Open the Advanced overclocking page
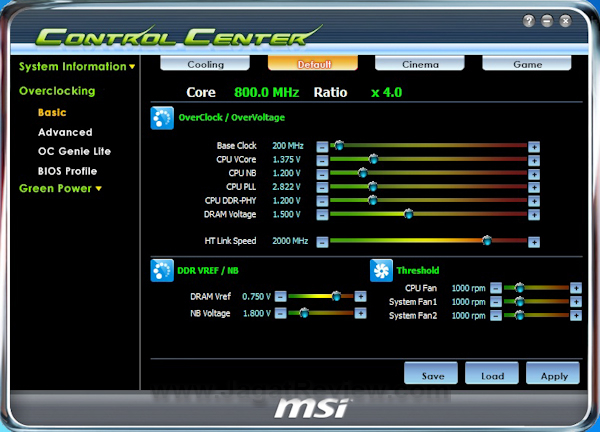This screenshot has width=600, height=432. [65, 132]
